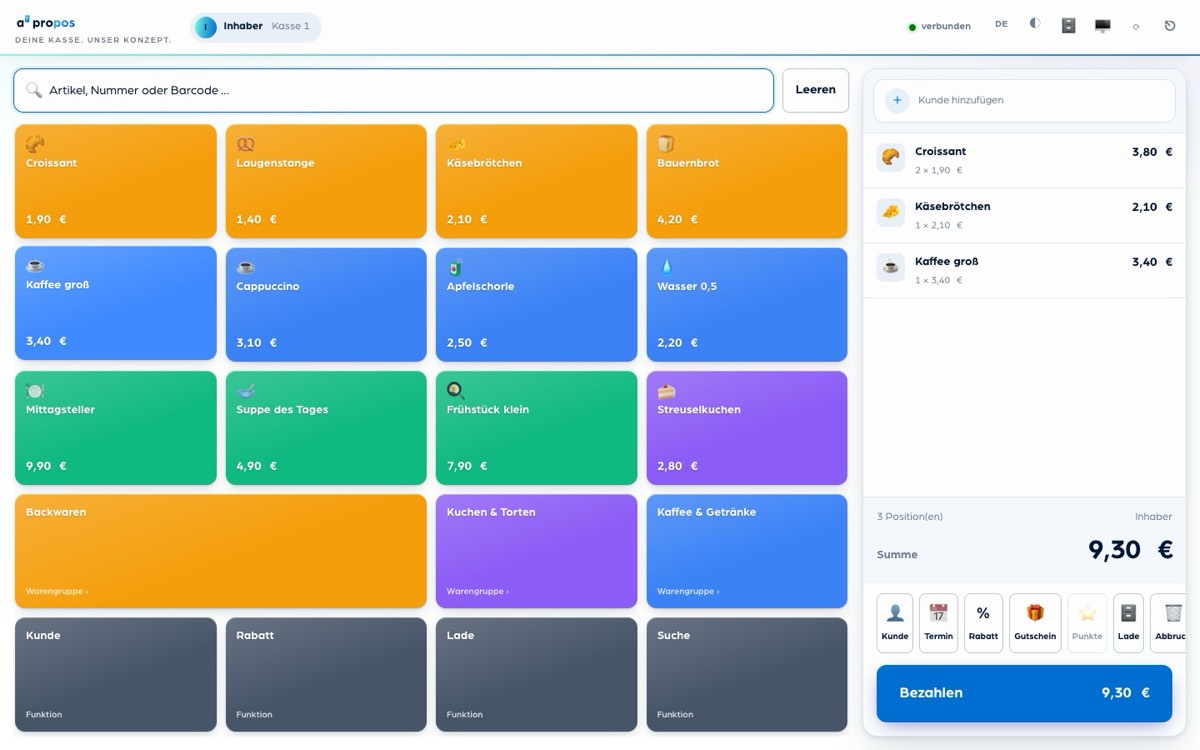
Task: Add Wasser 0,5 to the order
Action: [x=747, y=304]
